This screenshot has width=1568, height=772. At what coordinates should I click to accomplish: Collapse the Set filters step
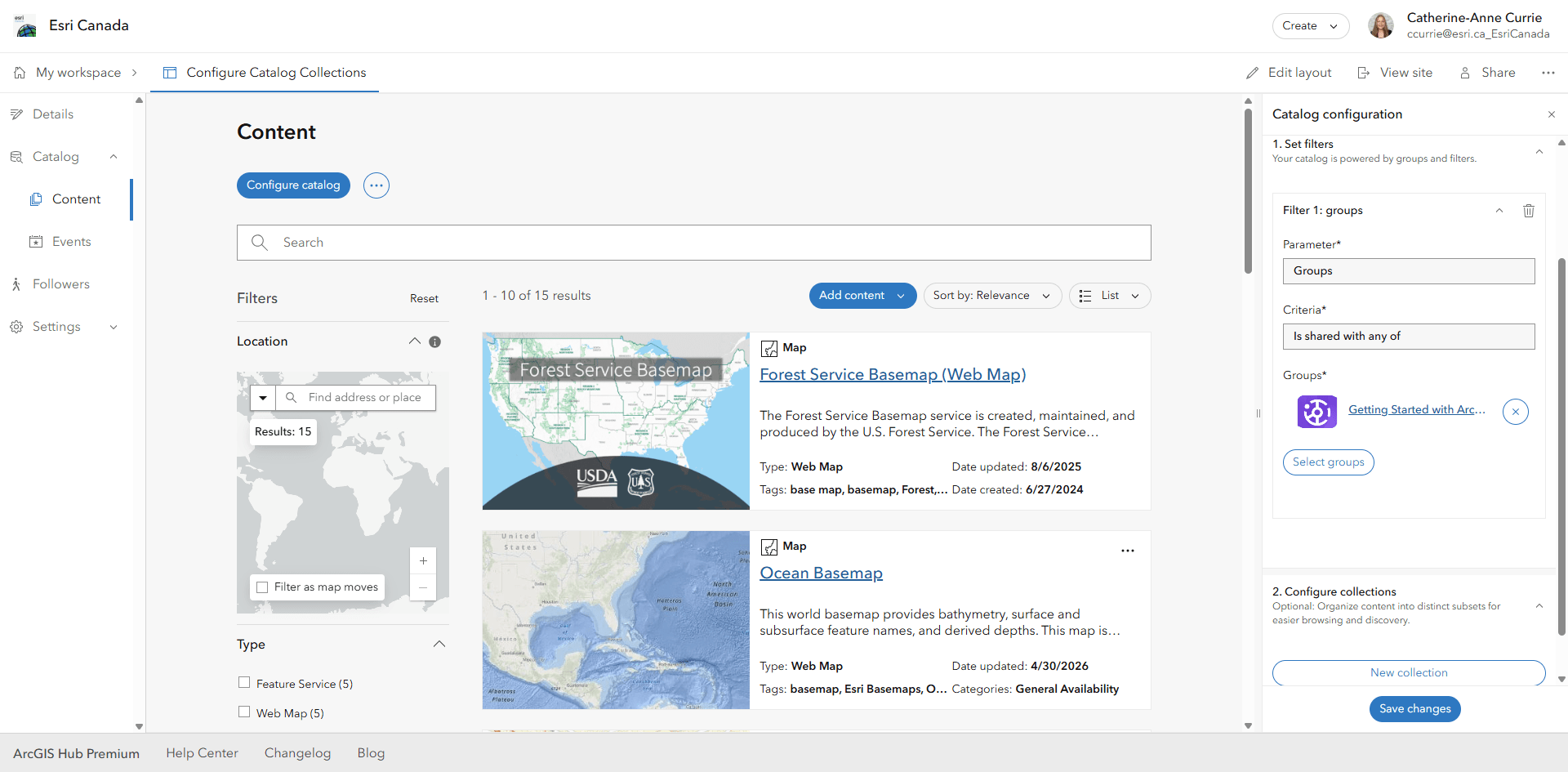[1539, 152]
